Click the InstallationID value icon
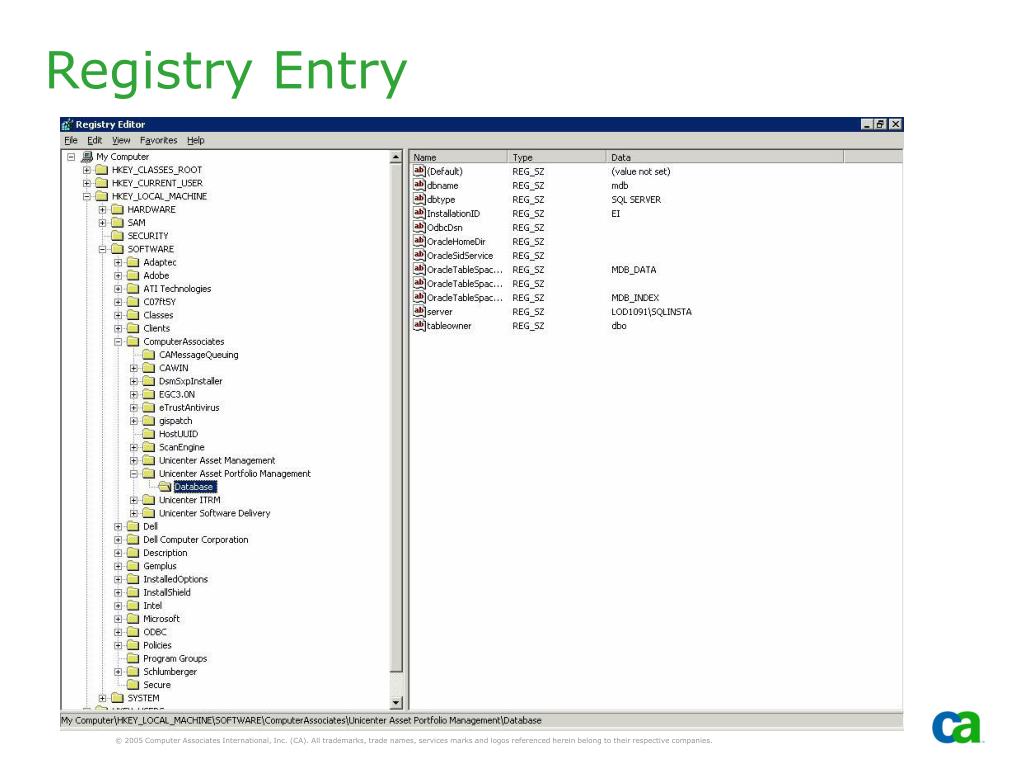 click(x=419, y=214)
